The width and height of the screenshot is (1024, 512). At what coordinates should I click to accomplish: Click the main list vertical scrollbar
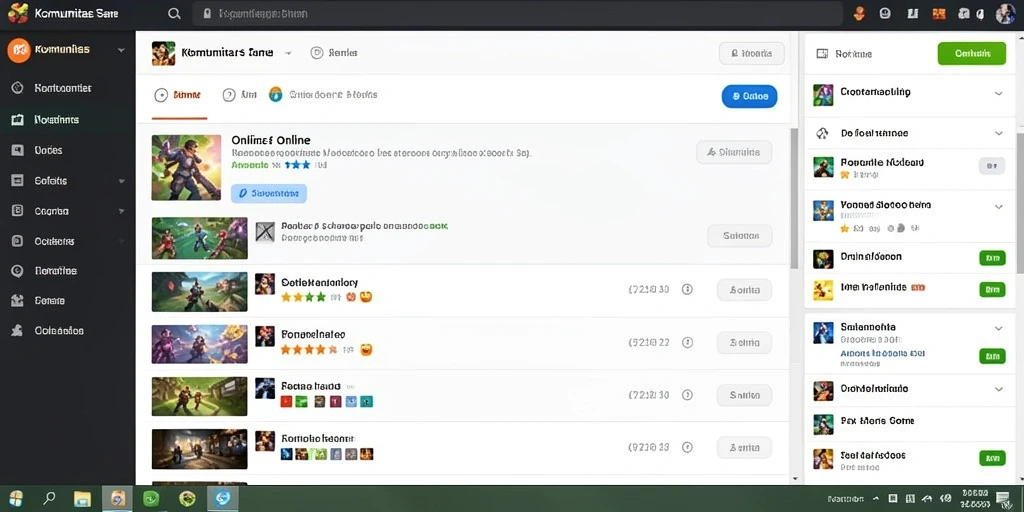click(794, 198)
